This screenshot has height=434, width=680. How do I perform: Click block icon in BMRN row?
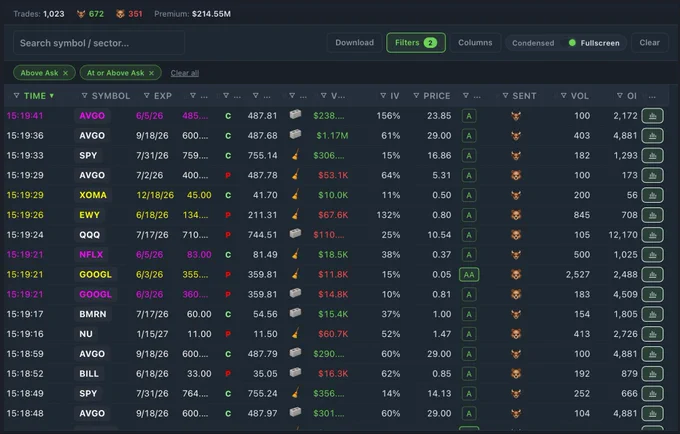295,313
